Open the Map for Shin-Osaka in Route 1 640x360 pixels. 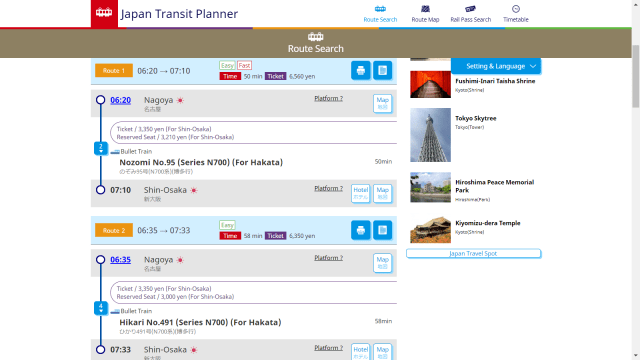point(382,193)
